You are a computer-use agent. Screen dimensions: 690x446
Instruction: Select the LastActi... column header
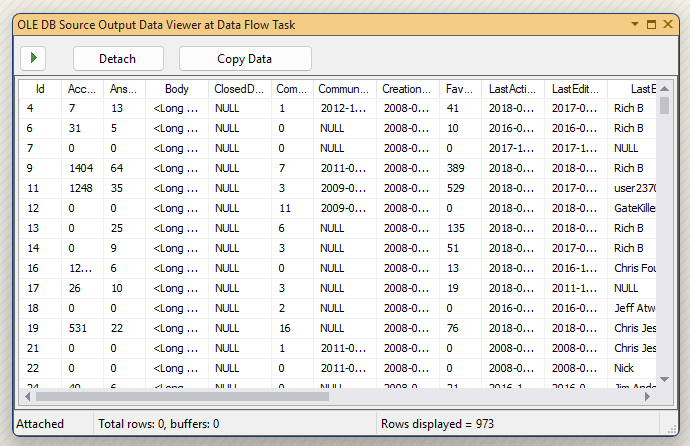513,89
